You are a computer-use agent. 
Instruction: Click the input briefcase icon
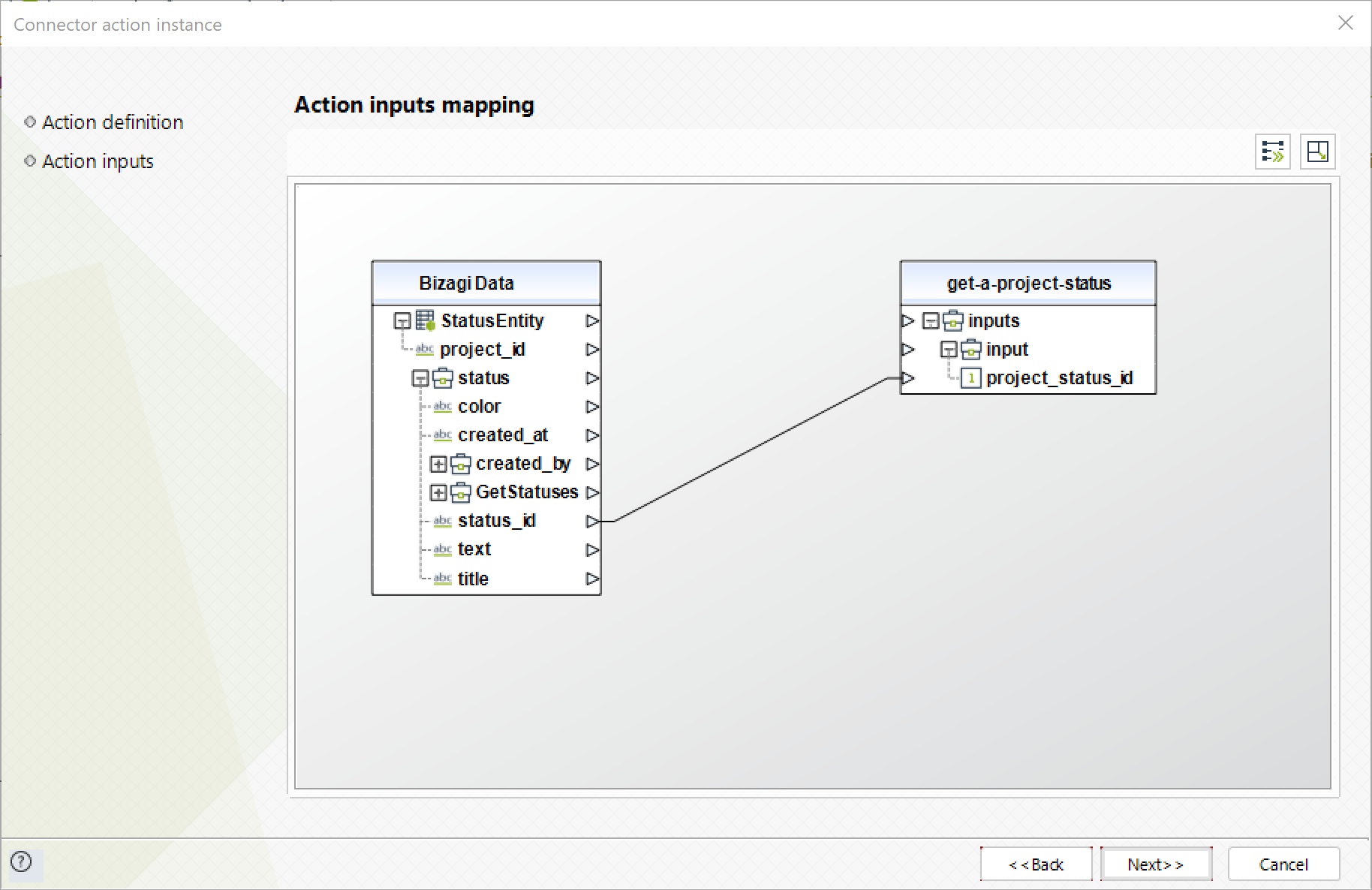[x=971, y=350]
